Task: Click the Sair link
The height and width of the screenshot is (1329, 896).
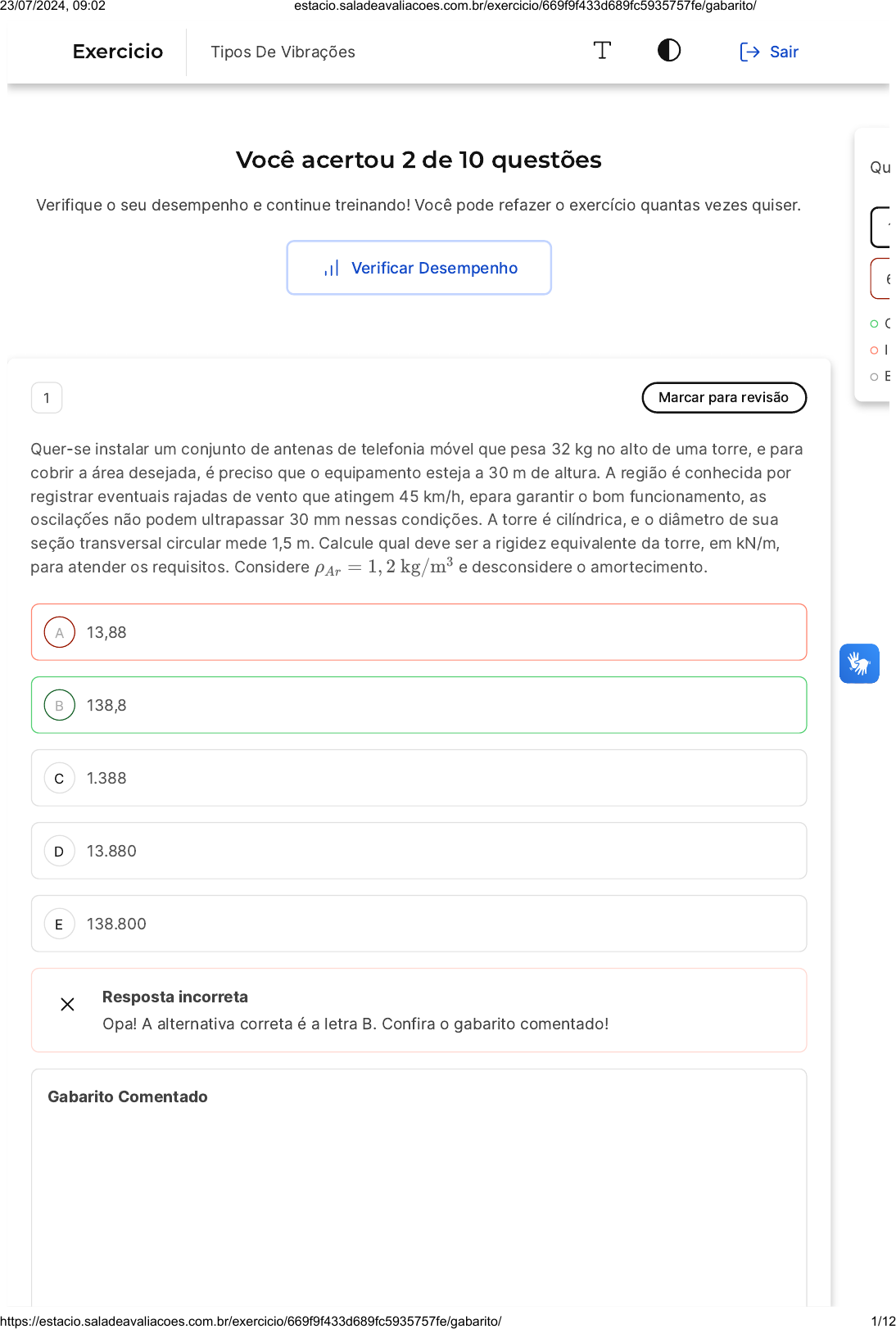Action: 784,52
